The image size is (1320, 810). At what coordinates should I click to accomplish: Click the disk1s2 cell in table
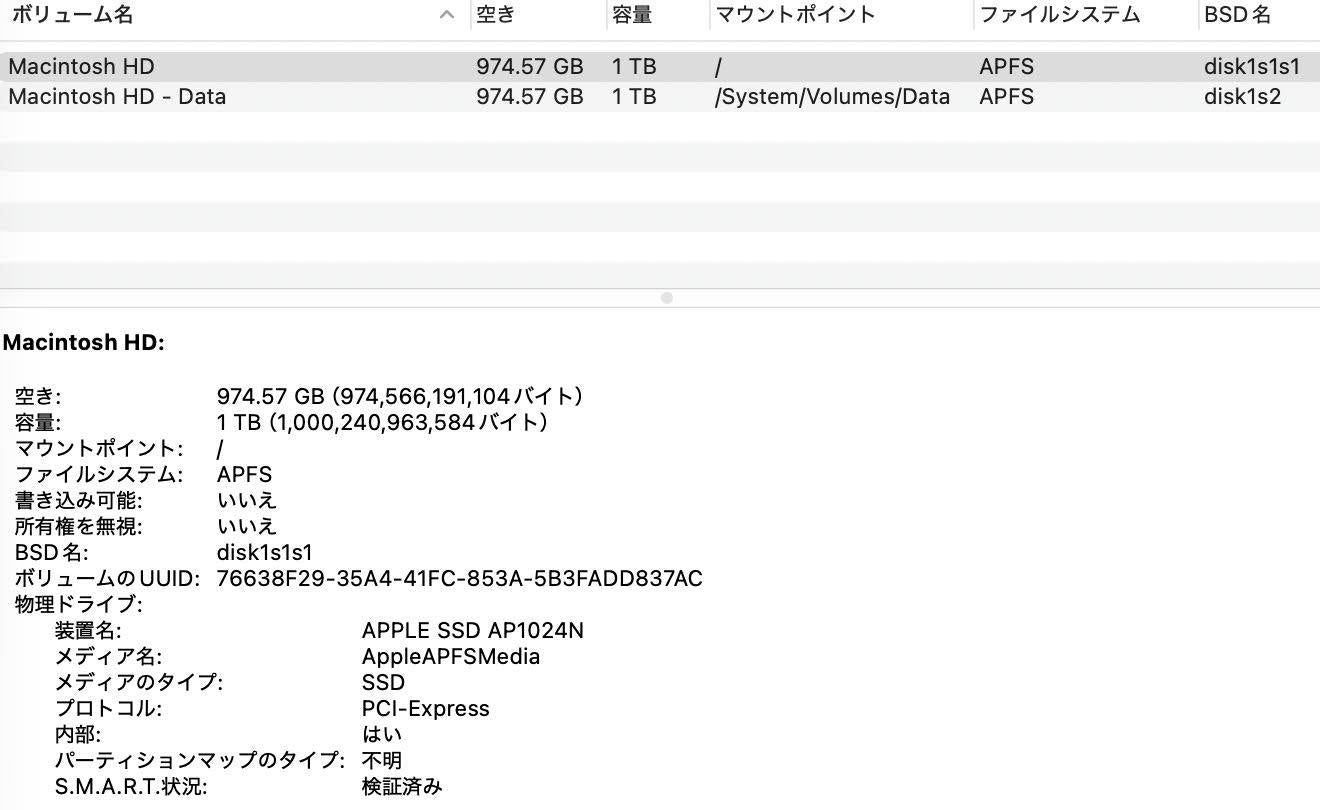click(x=1242, y=97)
